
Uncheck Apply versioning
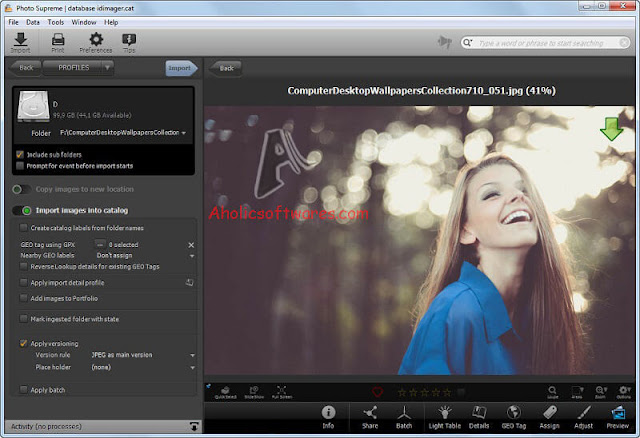pos(24,343)
